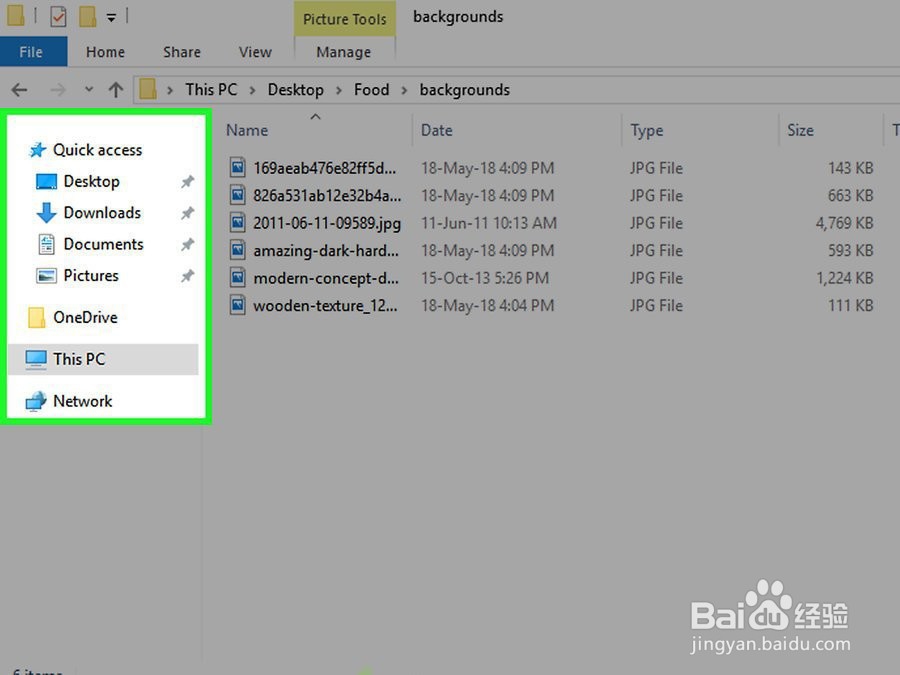The width and height of the screenshot is (900, 675).
Task: Click the up arrow to go to parent folder
Action: click(x=115, y=89)
